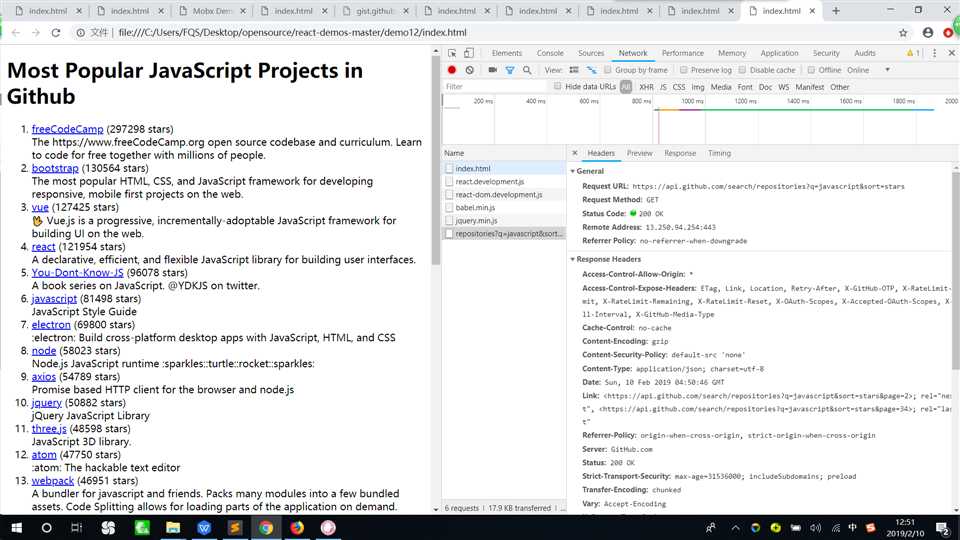Screen dimensions: 960x540
Task: Open the Online throttling dropdown
Action: click(x=868, y=70)
